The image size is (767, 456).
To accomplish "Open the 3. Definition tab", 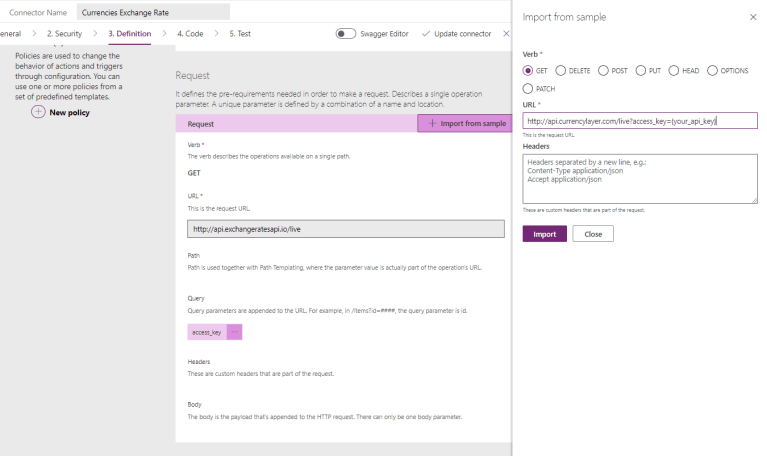I will click(x=130, y=34).
